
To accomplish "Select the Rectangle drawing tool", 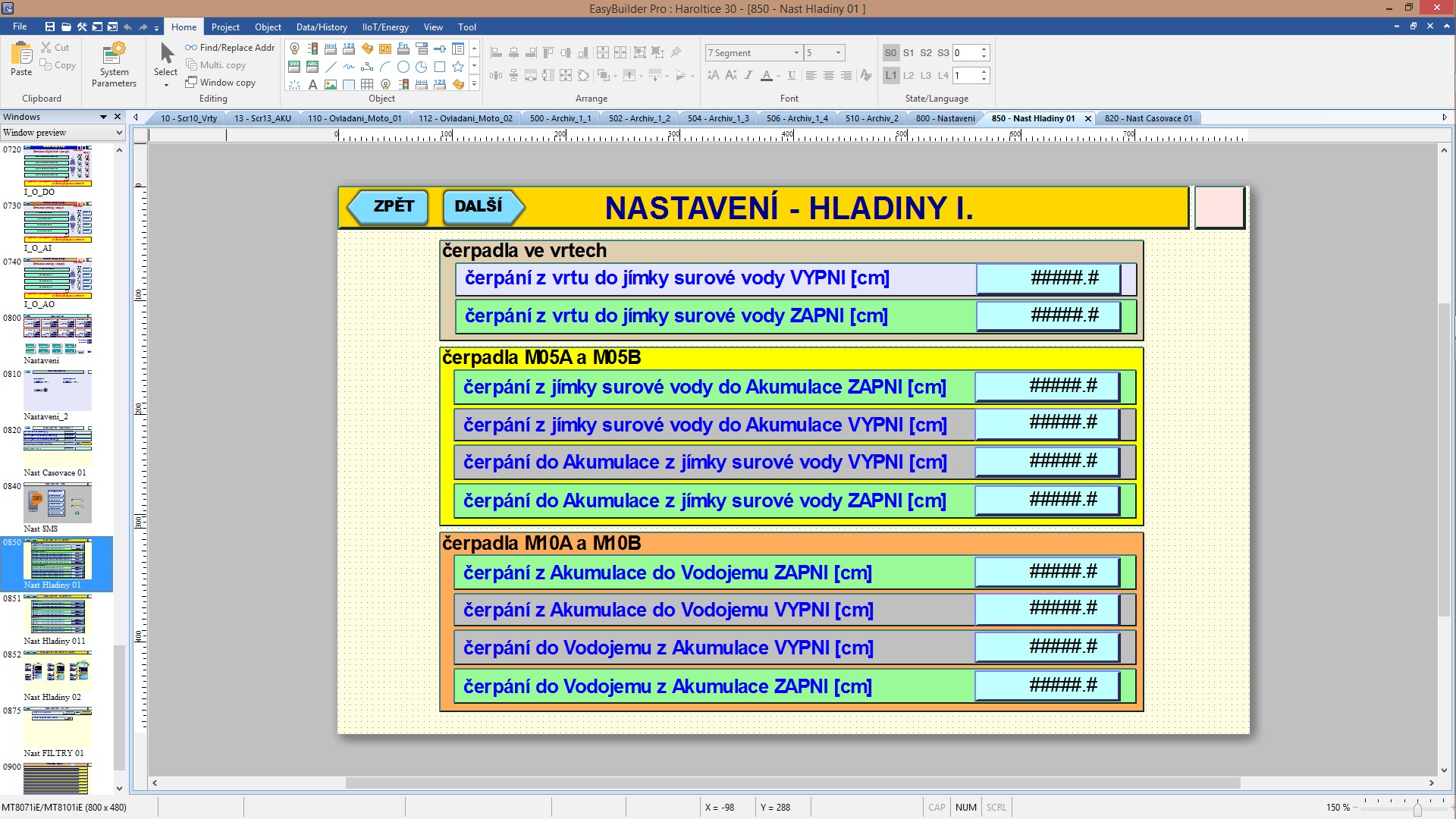I will (440, 67).
